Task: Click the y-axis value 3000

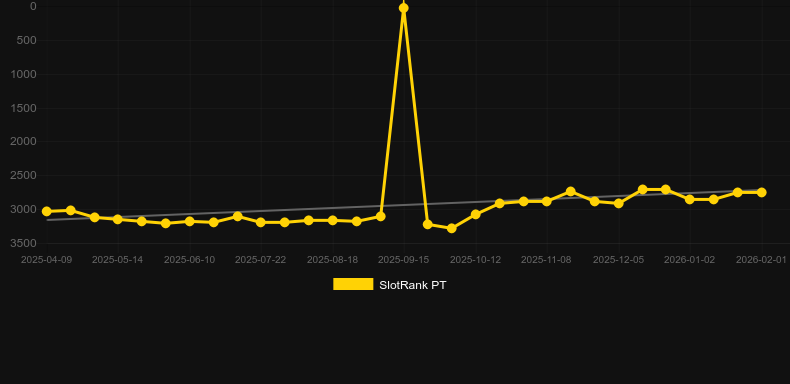Action: pyautogui.click(x=24, y=209)
